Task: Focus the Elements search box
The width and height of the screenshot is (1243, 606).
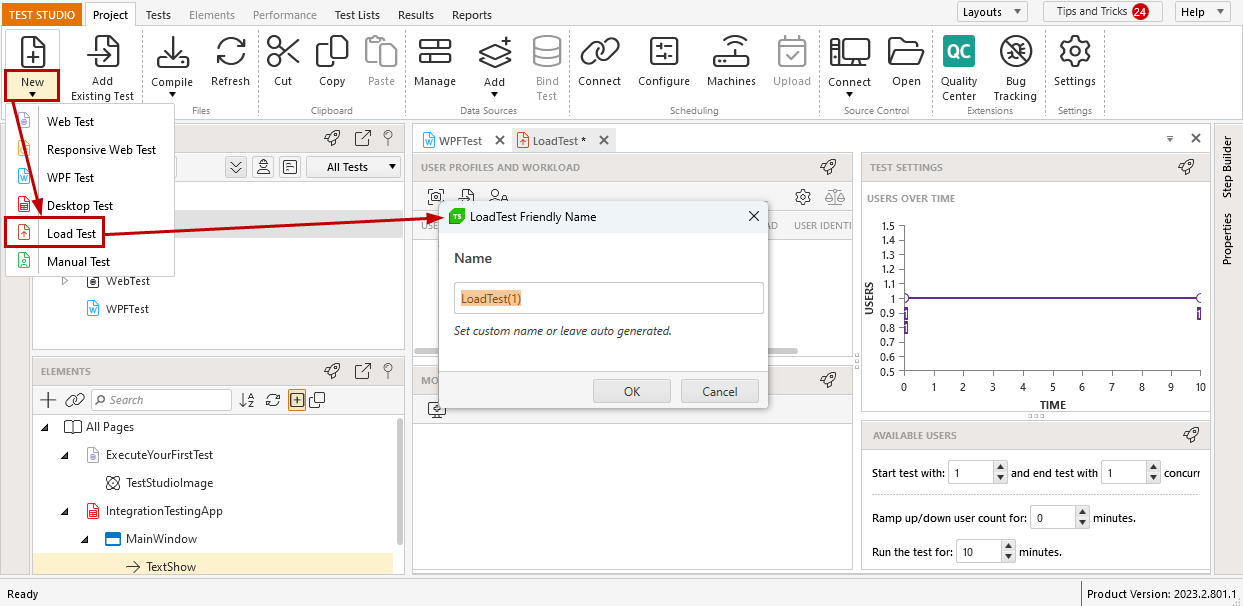Action: pos(161,400)
